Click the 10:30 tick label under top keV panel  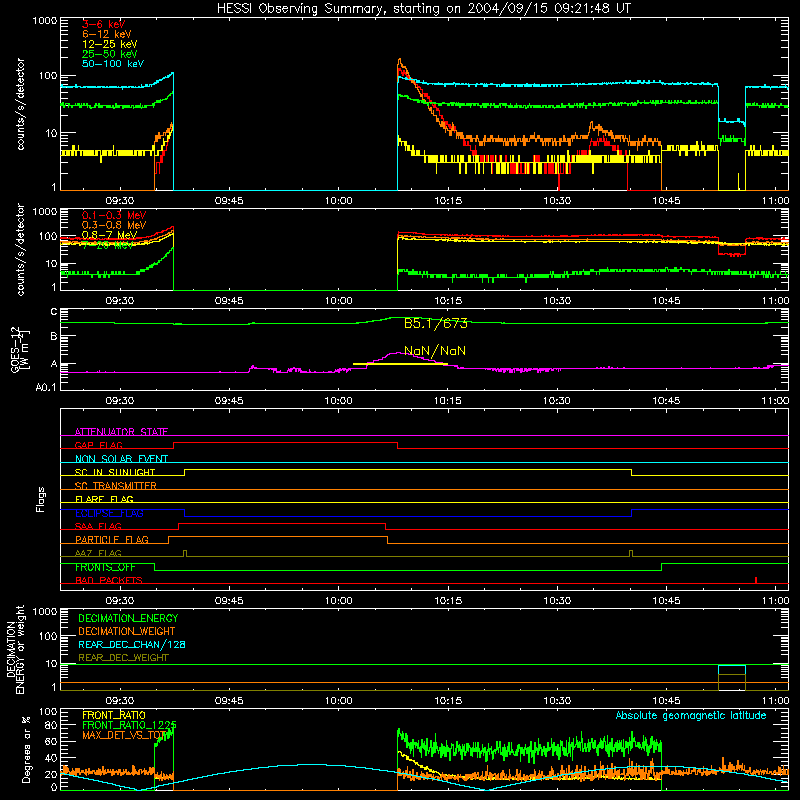[x=557, y=201]
